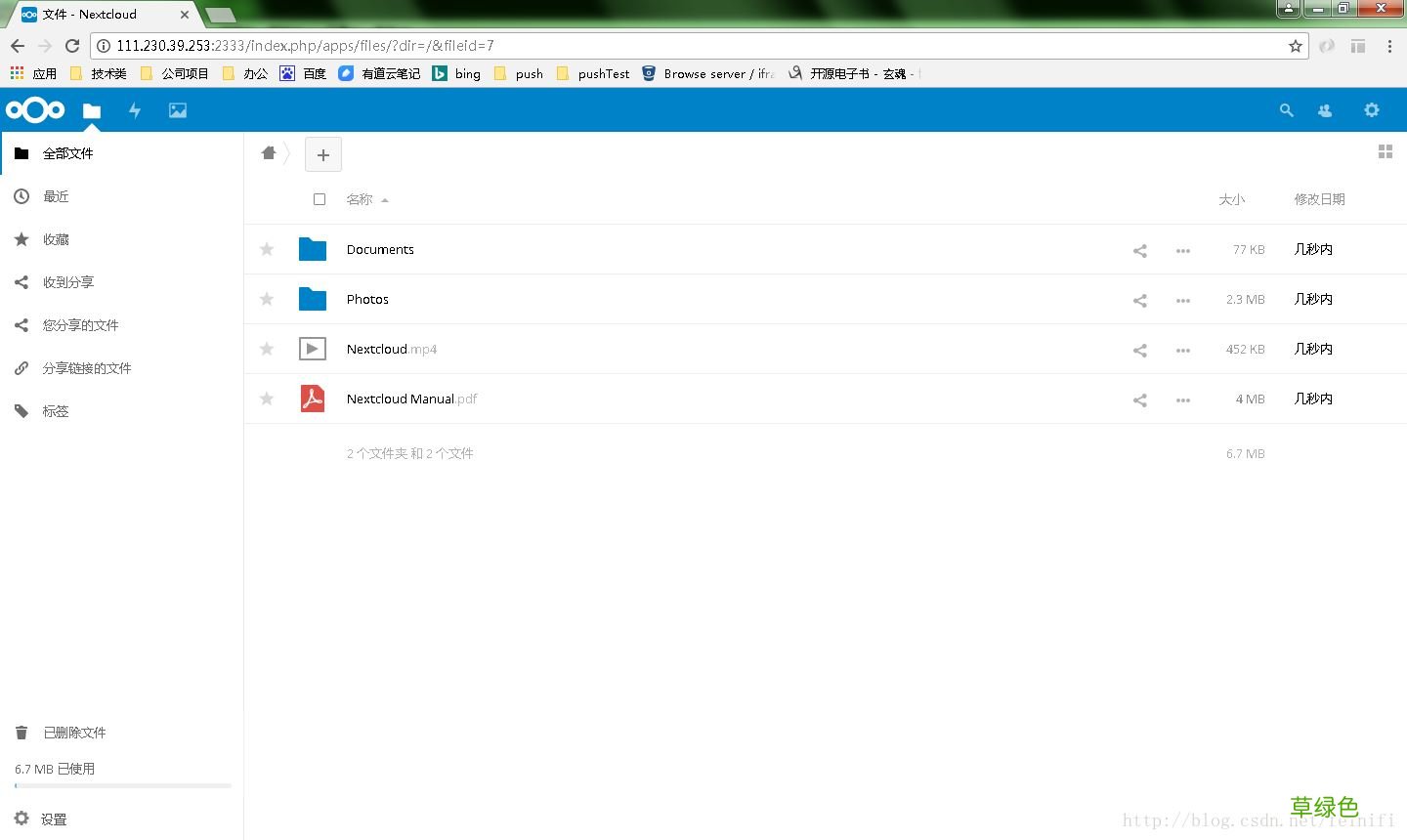Viewport: 1407px width, 840px height.
Task: Reverse sort order via the 名称 arrow
Action: (383, 199)
